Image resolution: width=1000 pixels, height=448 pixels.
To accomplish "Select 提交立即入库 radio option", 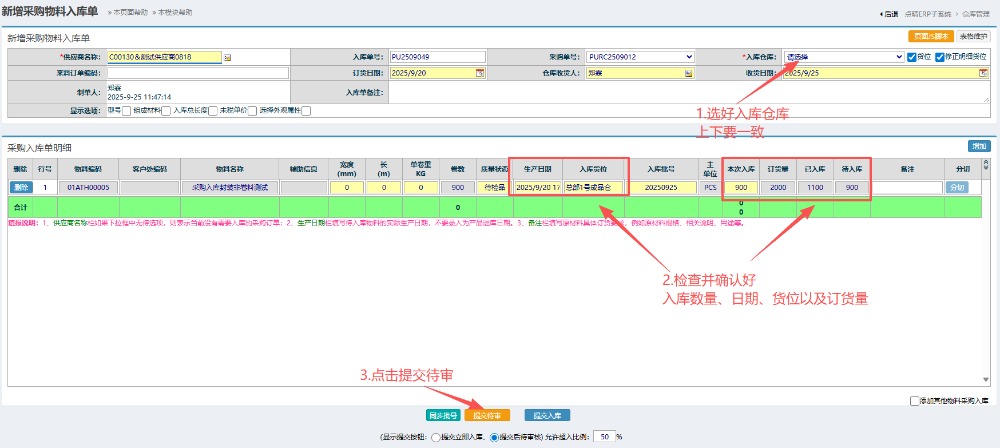I will coord(435,437).
